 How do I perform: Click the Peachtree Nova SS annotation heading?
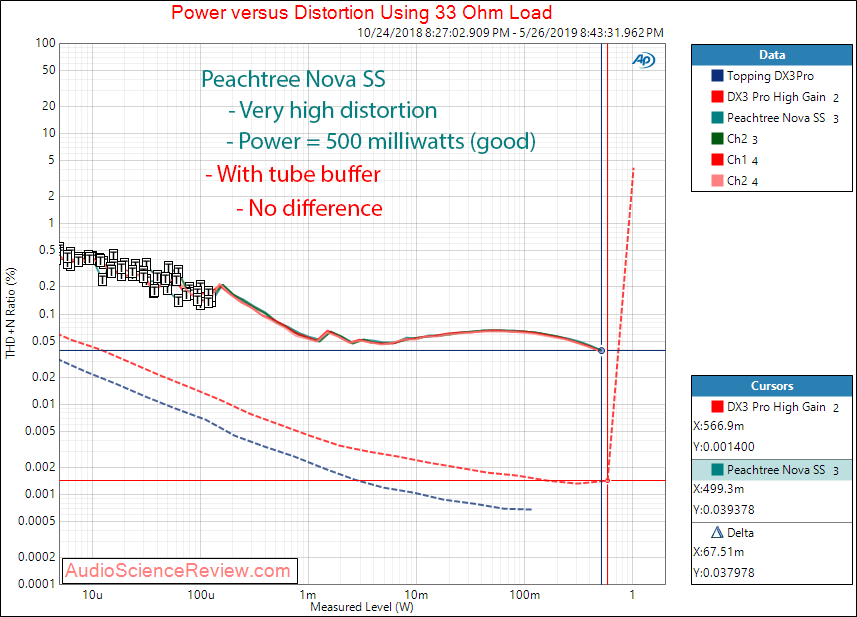[293, 79]
